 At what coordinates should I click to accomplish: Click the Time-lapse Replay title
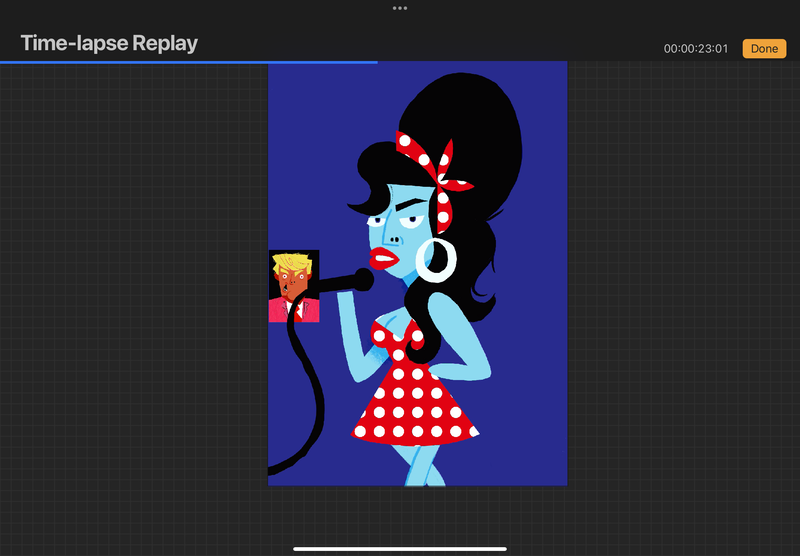(x=109, y=43)
